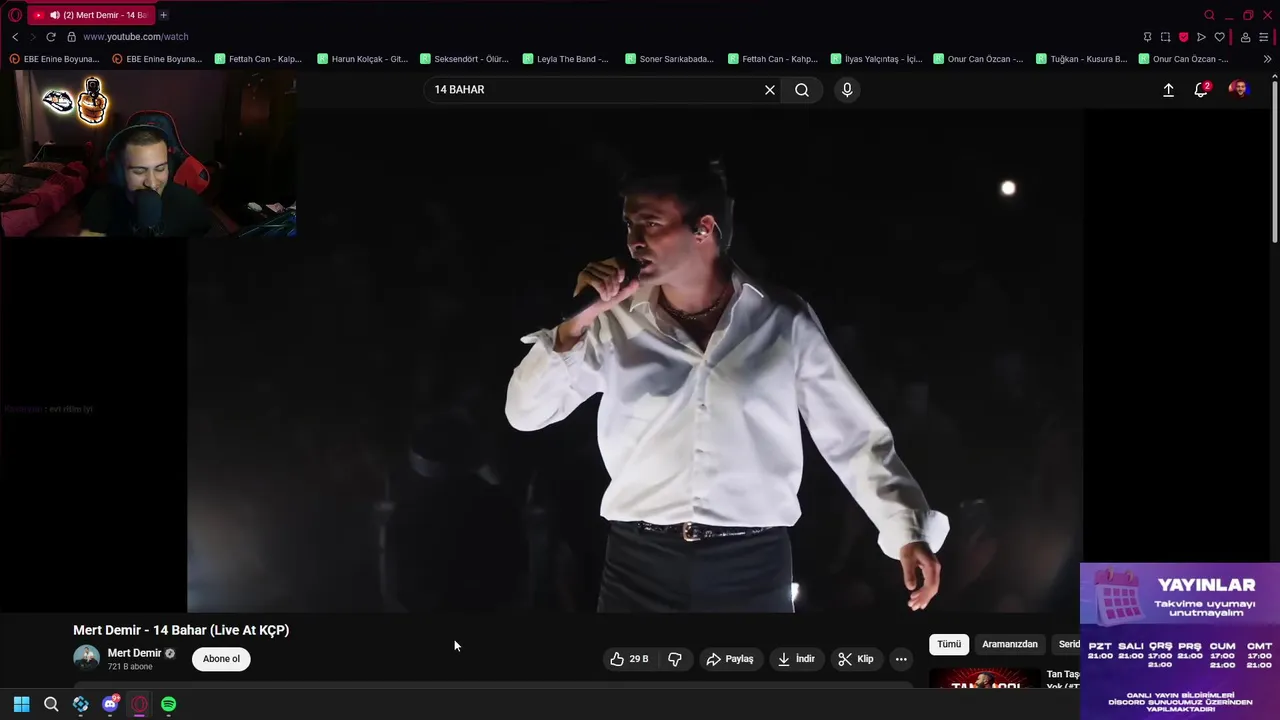Open Mert Demir channel avatar

[87, 658]
